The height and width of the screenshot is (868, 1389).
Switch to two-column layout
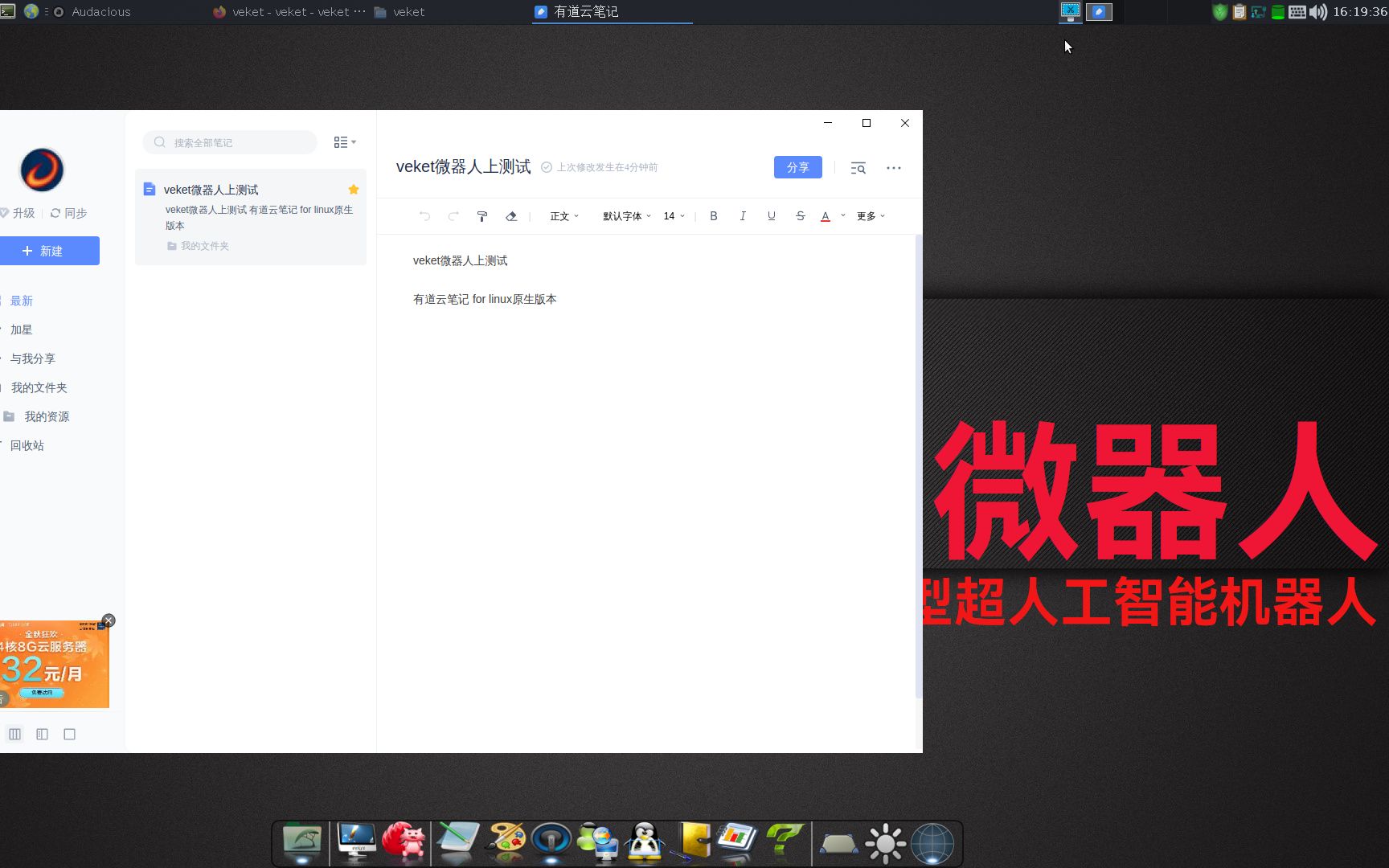(x=43, y=734)
